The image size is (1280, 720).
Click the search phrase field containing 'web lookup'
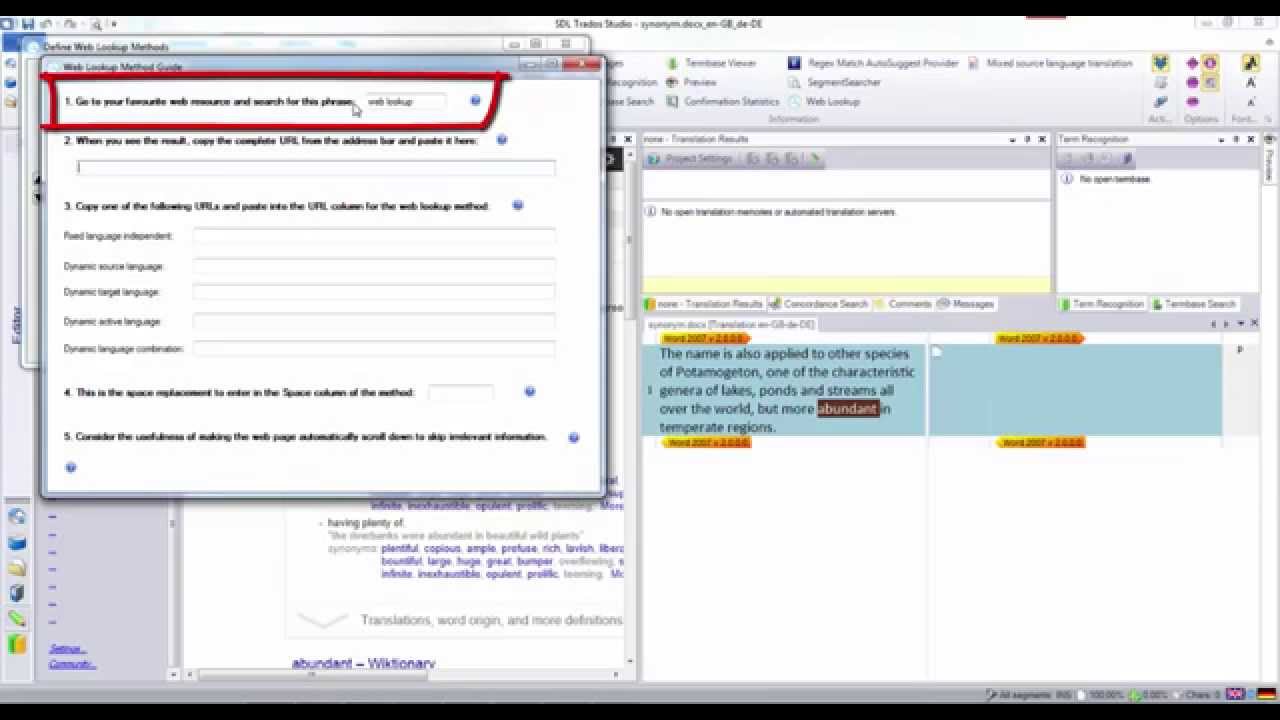tap(405, 102)
